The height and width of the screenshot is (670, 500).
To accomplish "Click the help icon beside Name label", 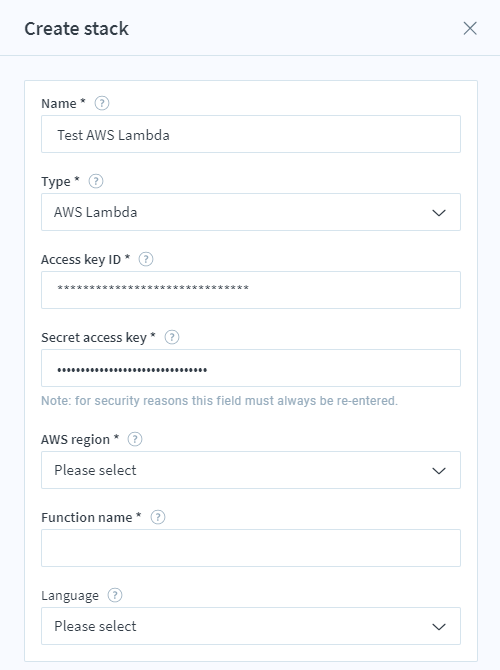I will tap(102, 103).
